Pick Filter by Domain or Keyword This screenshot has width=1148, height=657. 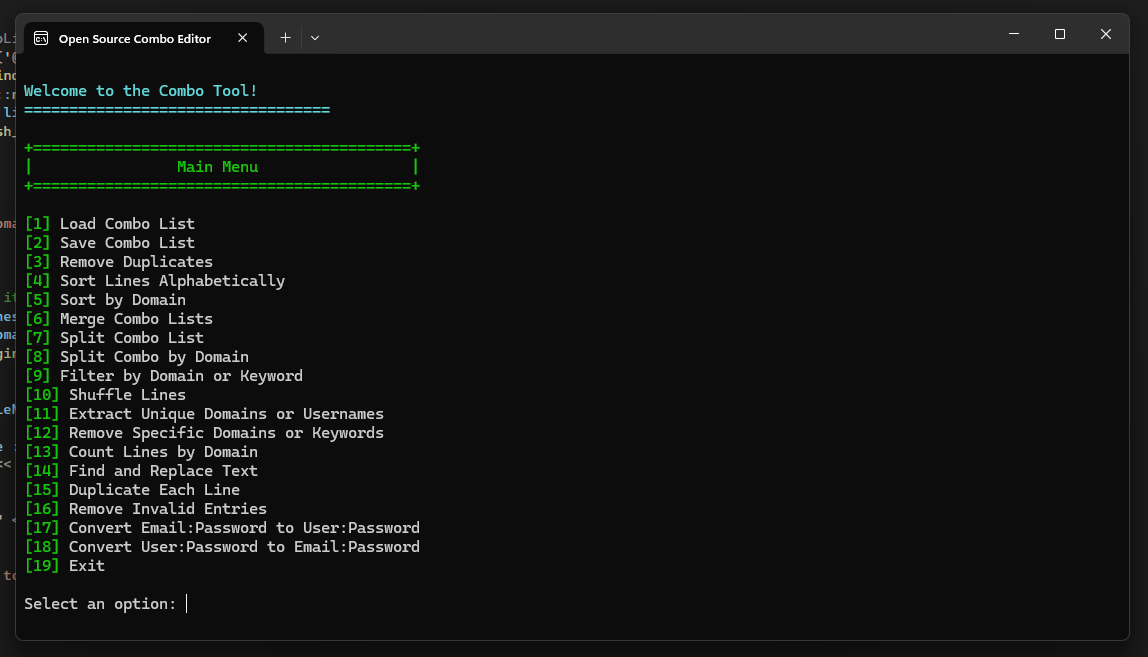(164, 375)
